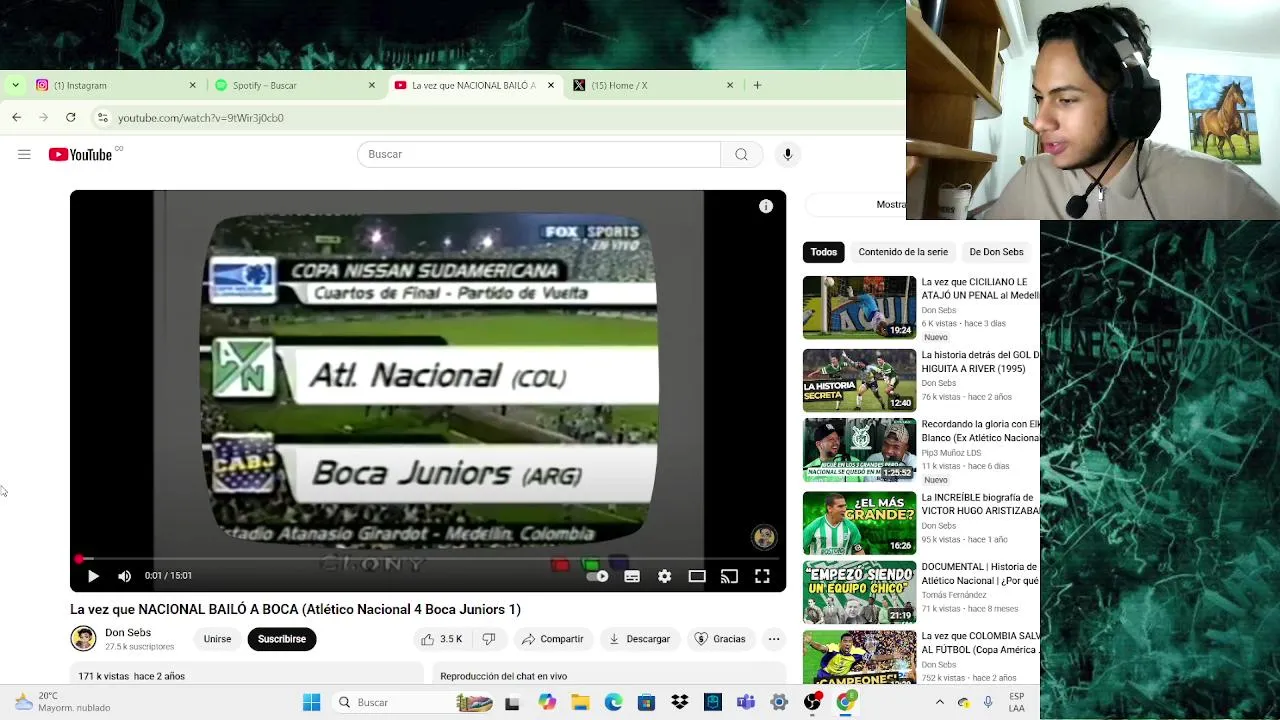Image resolution: width=1280 pixels, height=720 pixels.
Task: Close the Spotify tab
Action: [x=371, y=85]
